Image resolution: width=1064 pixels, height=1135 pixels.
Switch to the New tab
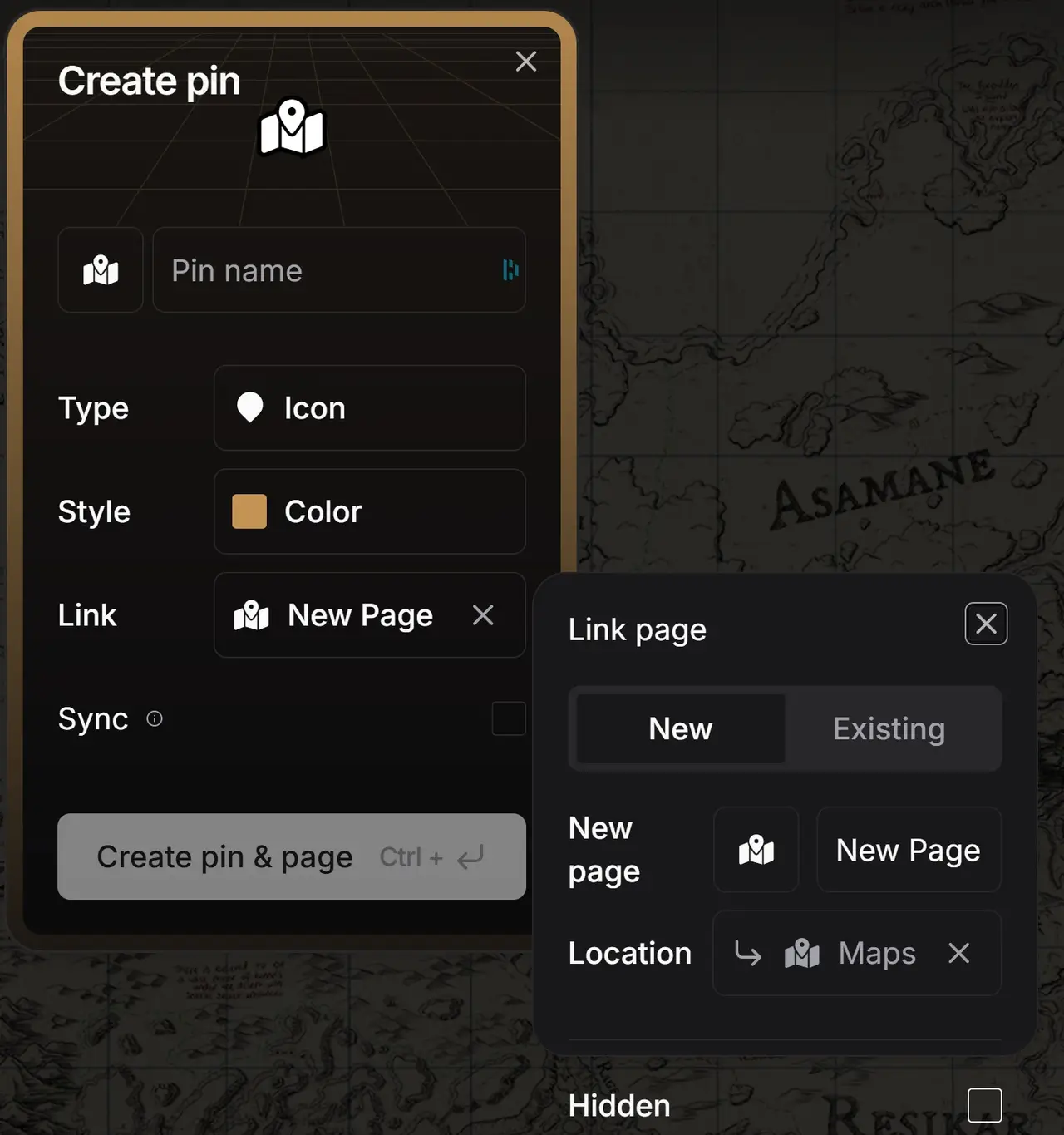pyautogui.click(x=681, y=728)
